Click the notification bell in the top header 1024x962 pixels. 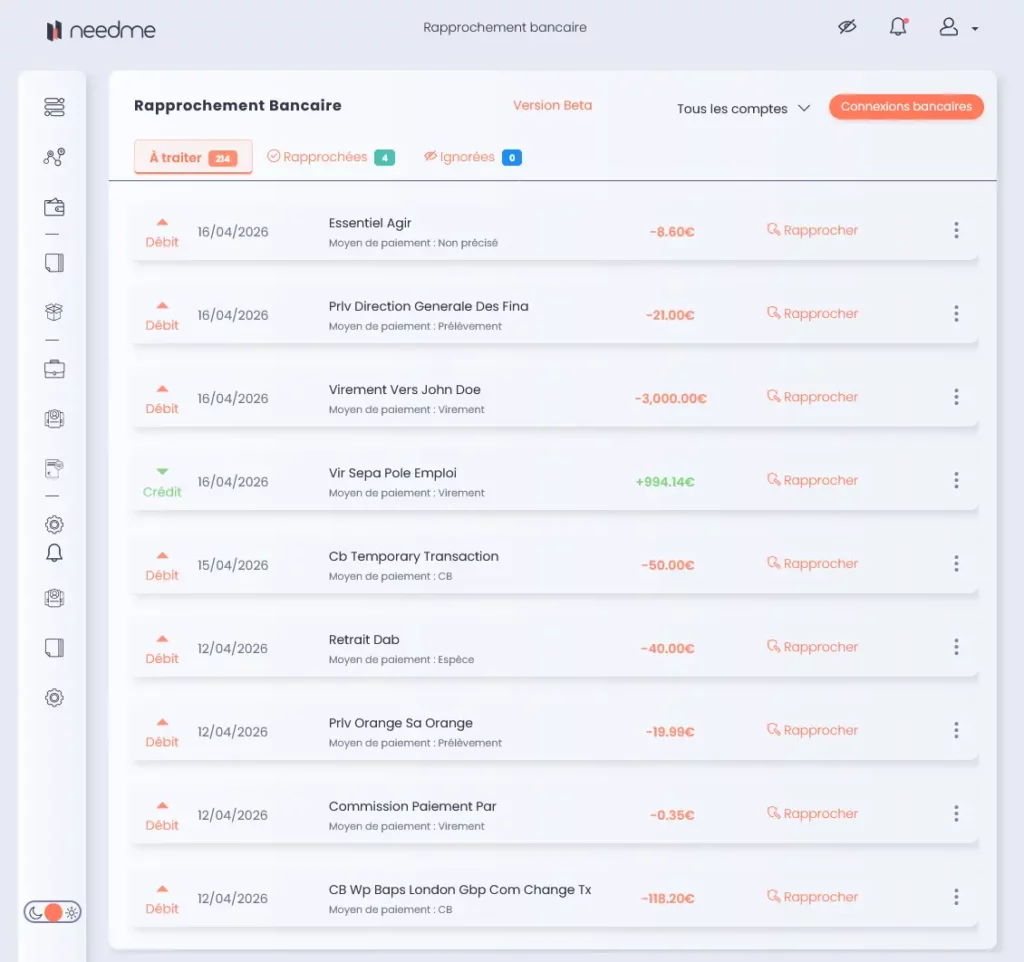pyautogui.click(x=898, y=28)
